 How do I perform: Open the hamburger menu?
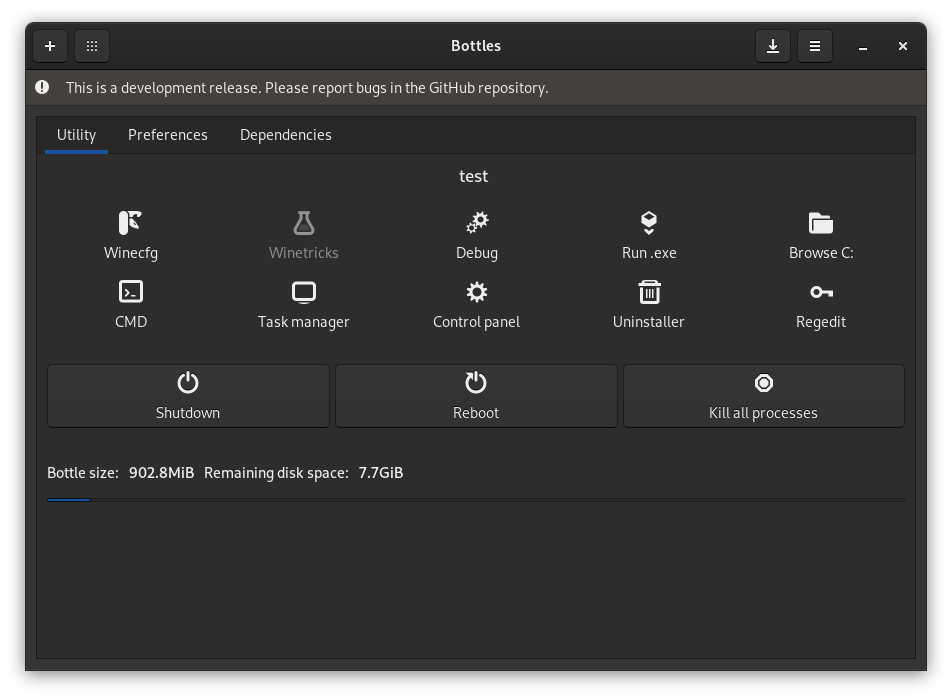(x=815, y=46)
